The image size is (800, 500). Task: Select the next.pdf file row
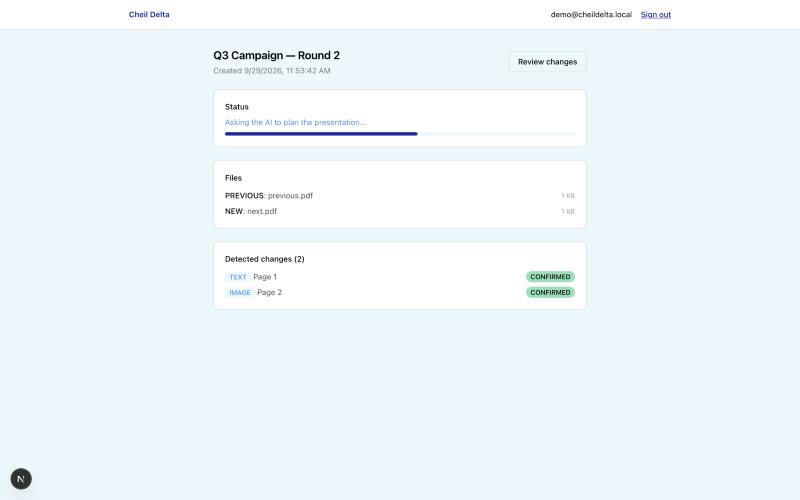(x=400, y=211)
